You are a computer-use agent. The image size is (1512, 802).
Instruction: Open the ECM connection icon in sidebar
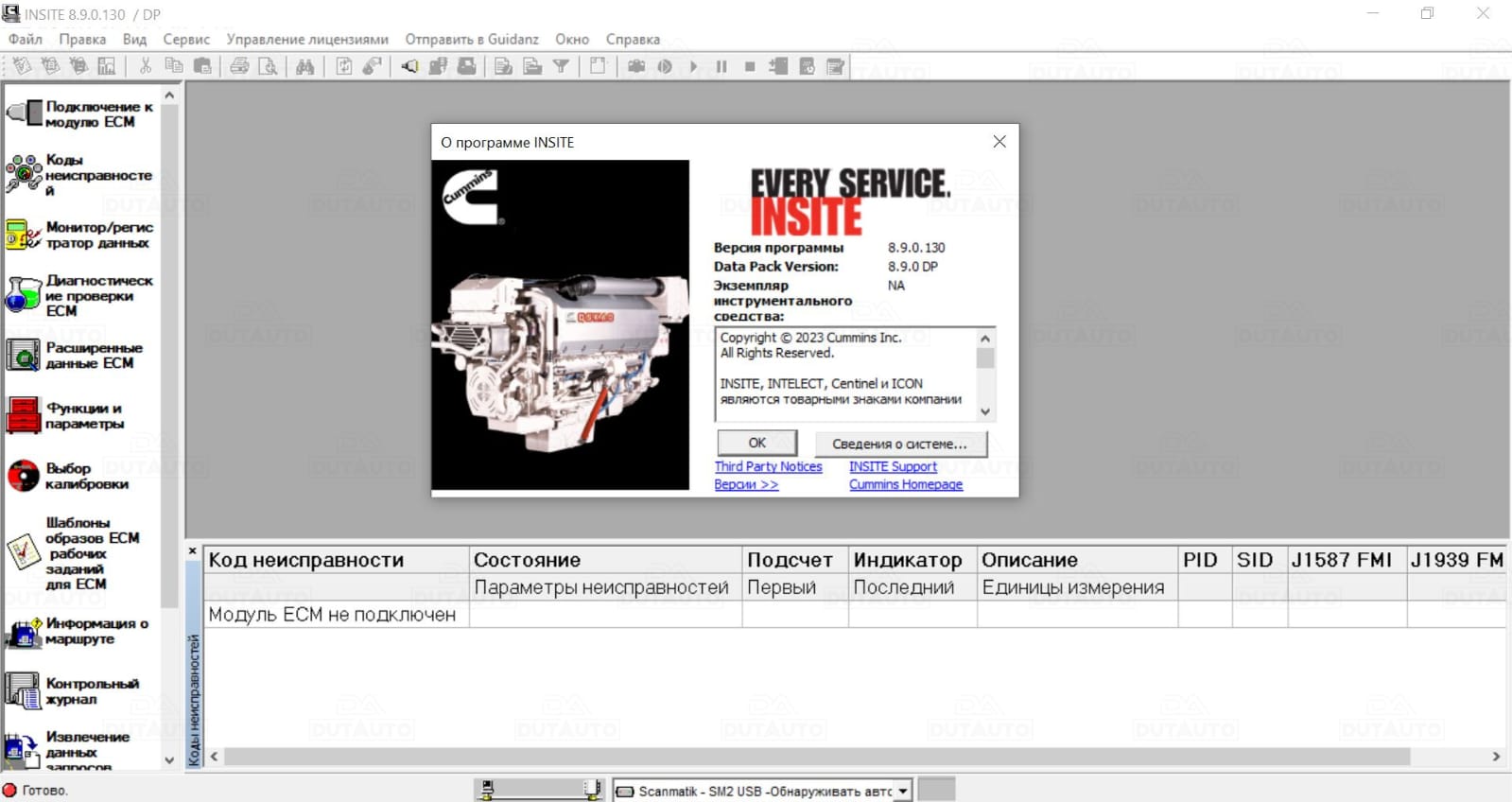pos(25,114)
